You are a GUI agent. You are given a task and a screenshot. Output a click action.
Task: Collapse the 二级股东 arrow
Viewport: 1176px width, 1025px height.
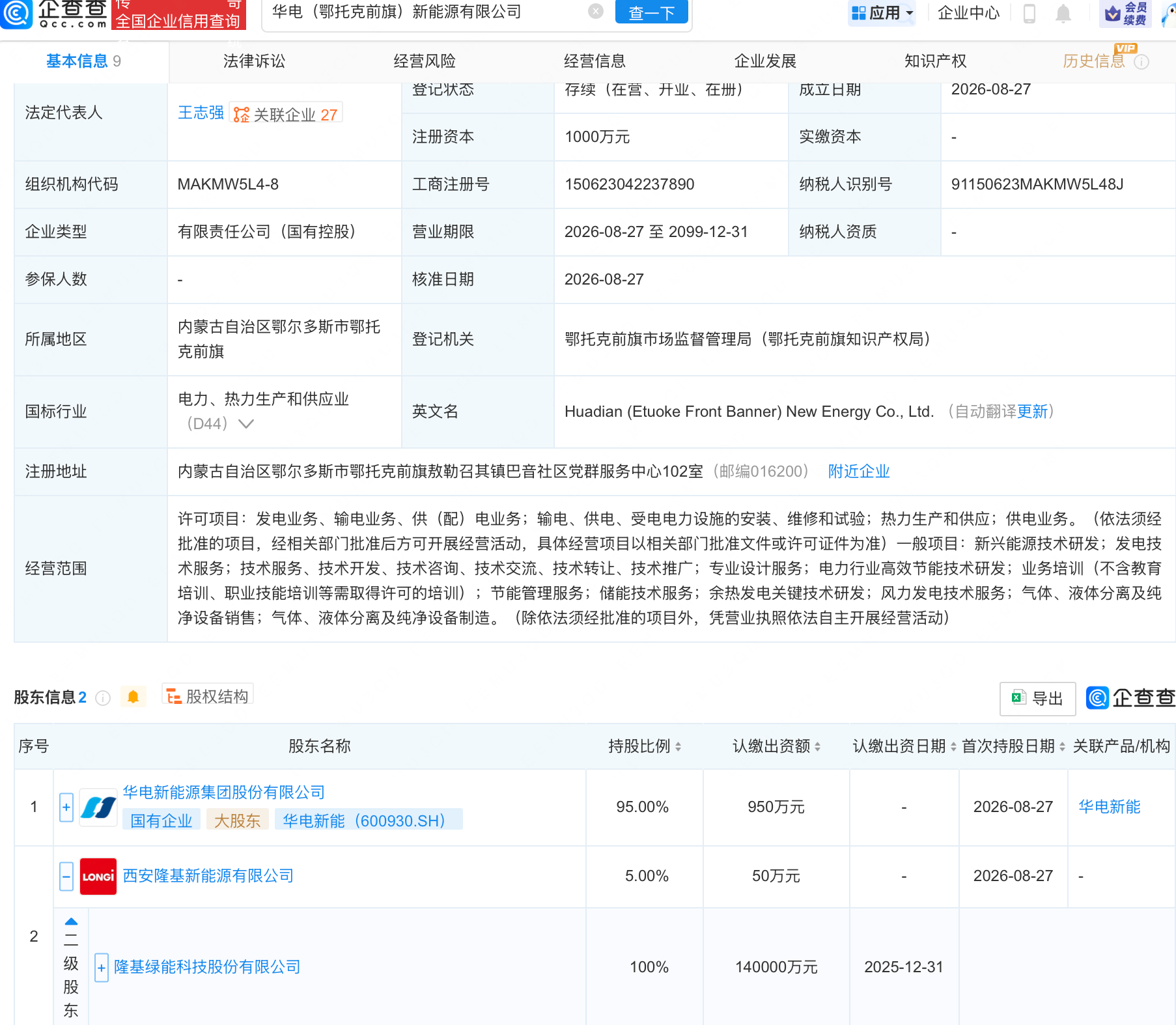(71, 921)
